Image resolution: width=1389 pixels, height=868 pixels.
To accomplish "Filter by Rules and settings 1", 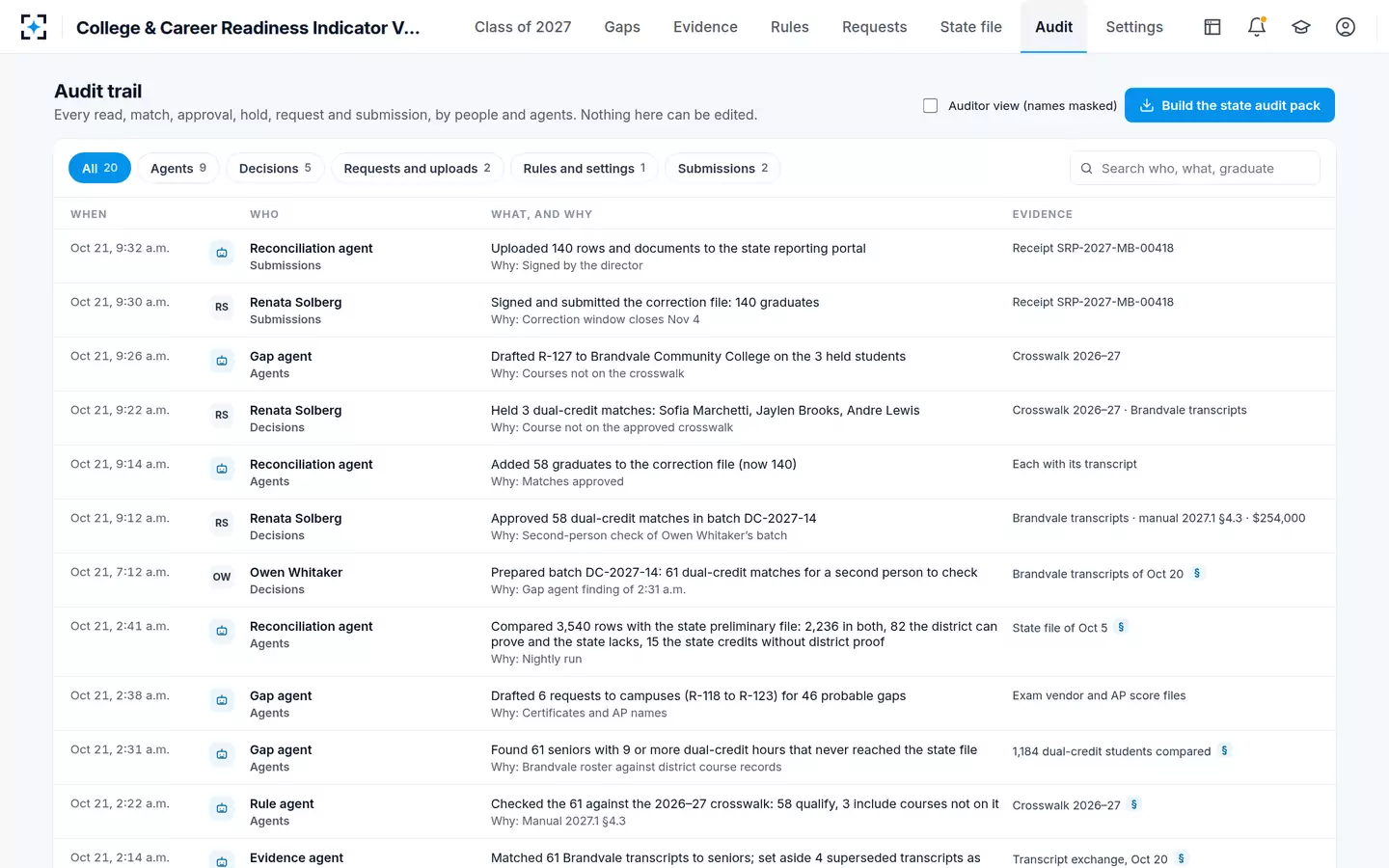I will (x=585, y=168).
